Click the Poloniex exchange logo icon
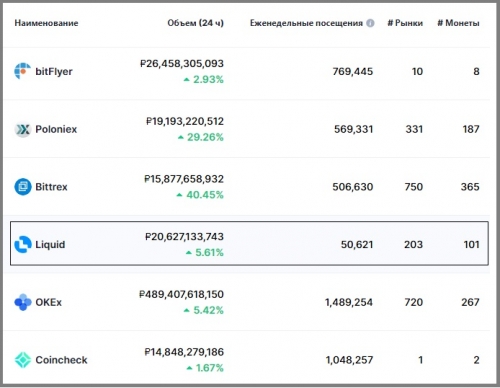 click(23, 129)
